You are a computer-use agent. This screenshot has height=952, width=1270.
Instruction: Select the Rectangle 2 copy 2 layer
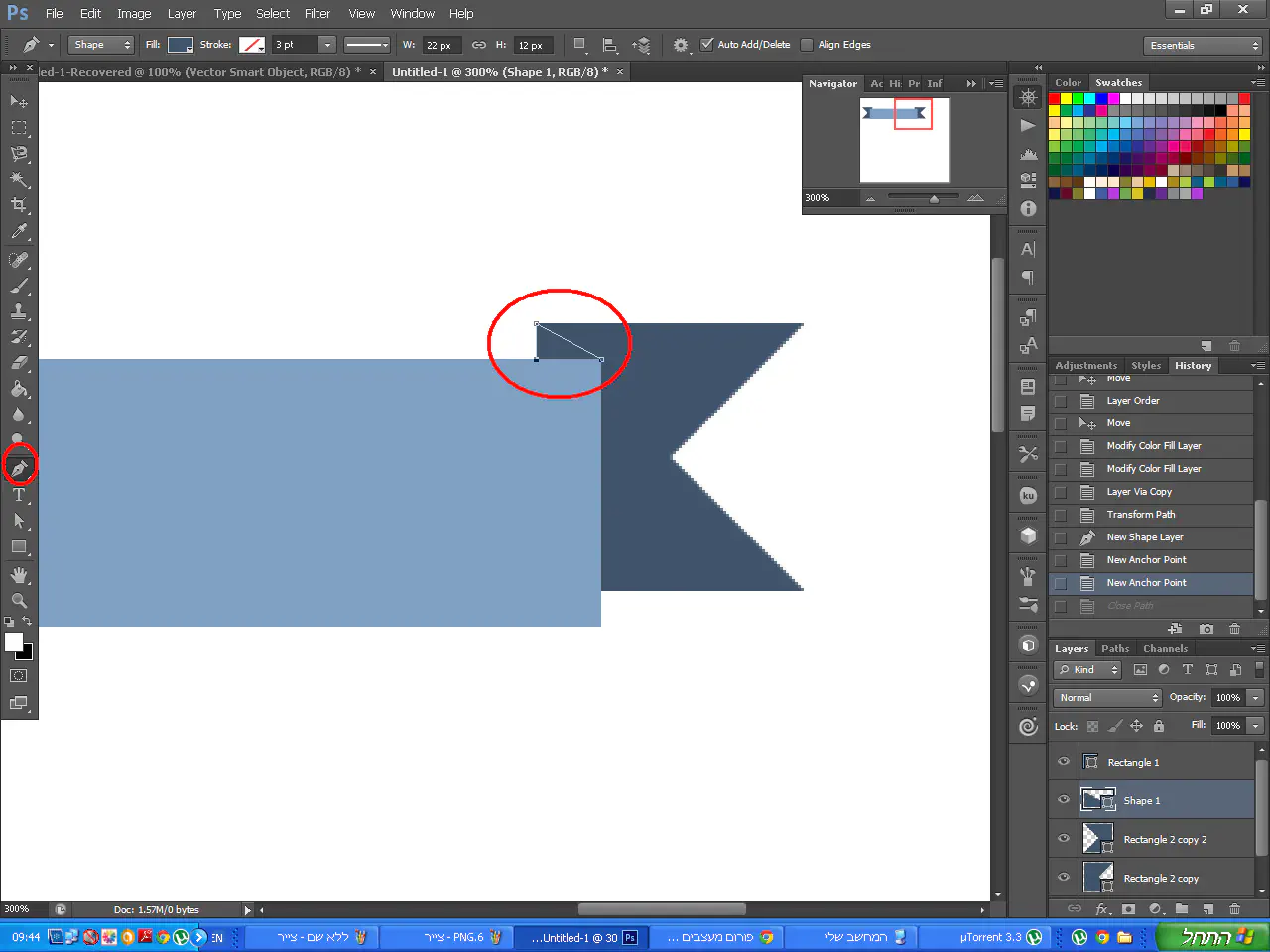point(1165,840)
